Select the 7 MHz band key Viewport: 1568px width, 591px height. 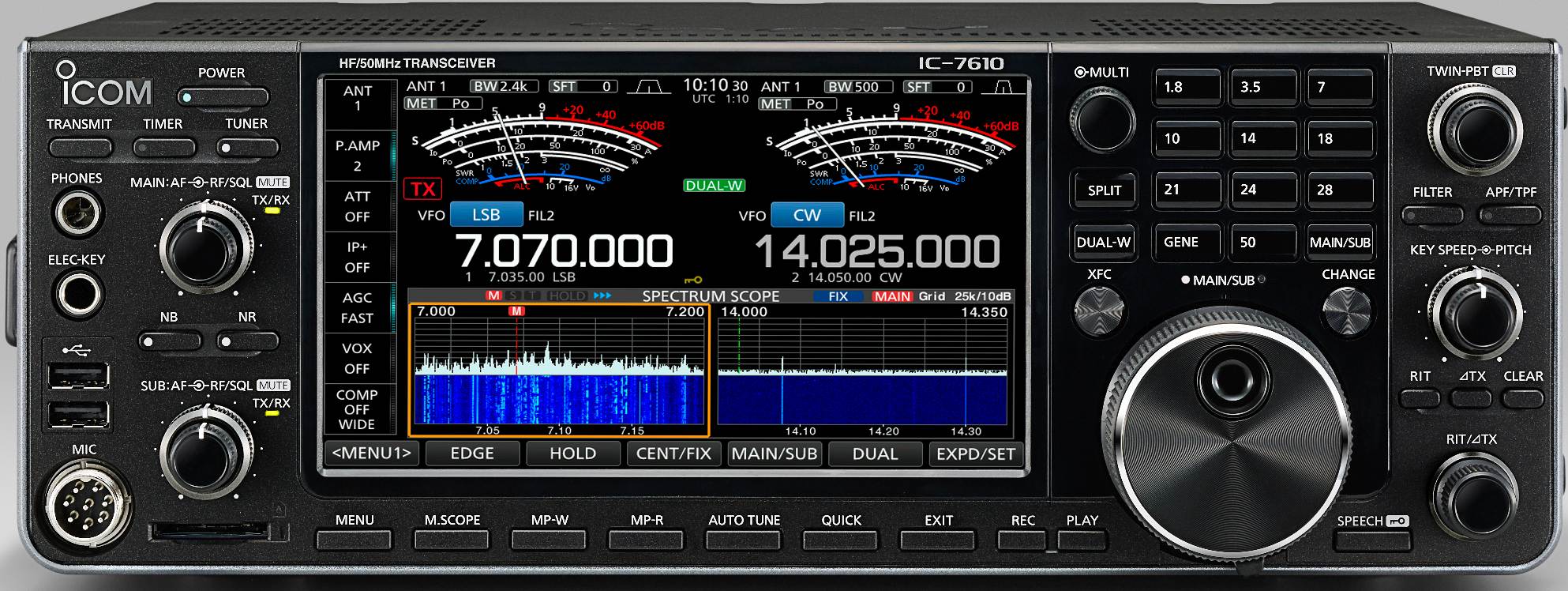tap(1341, 87)
